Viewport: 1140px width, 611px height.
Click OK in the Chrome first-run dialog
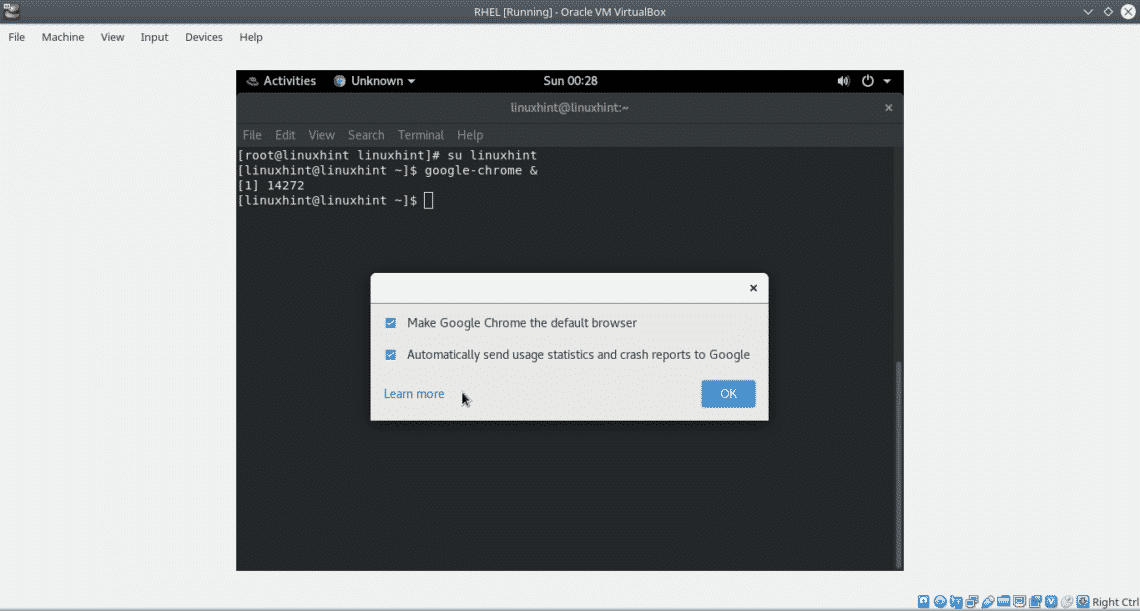click(728, 394)
